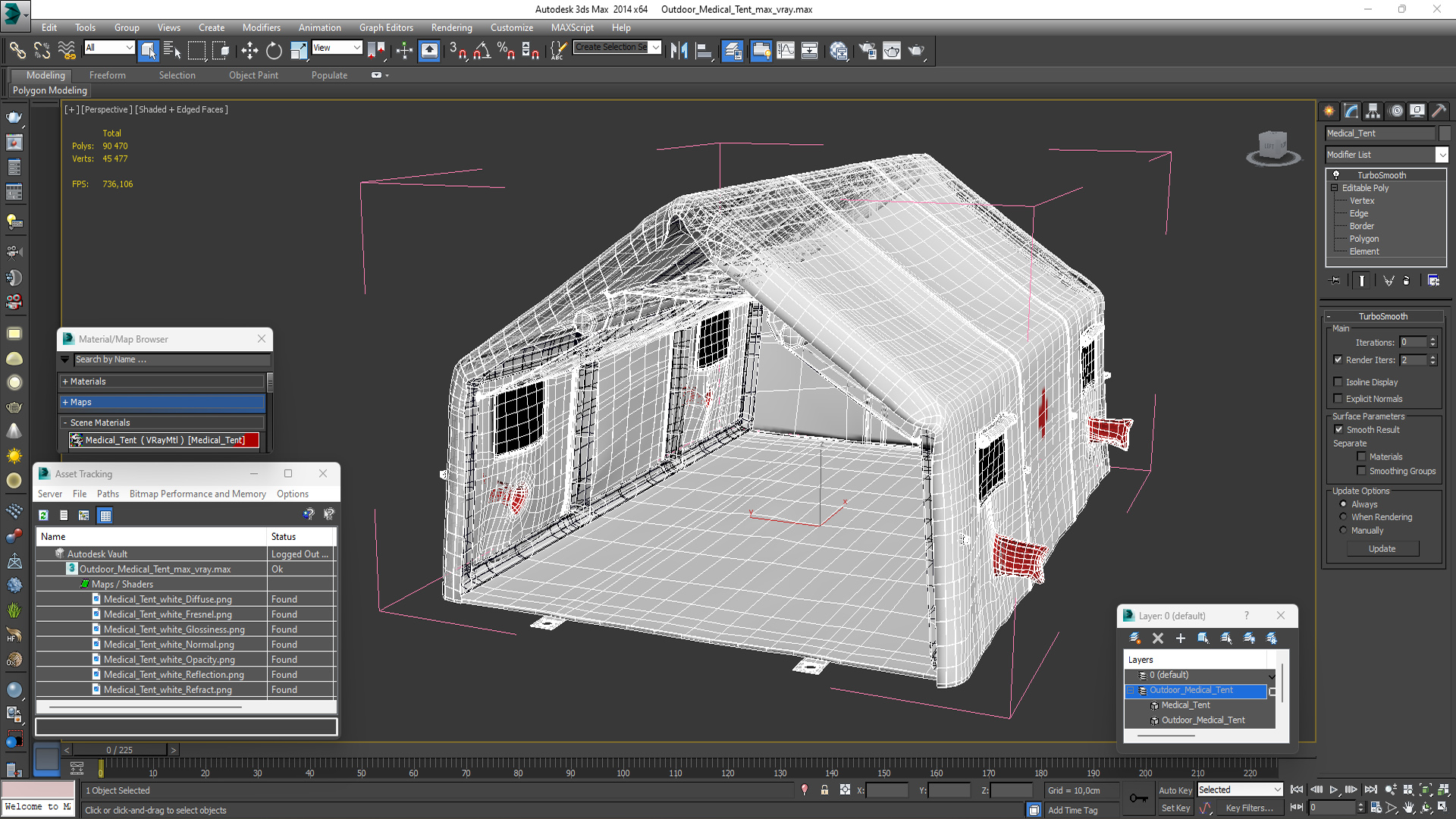Enable the Isoline Display checkbox
1456x819 pixels.
(1338, 382)
